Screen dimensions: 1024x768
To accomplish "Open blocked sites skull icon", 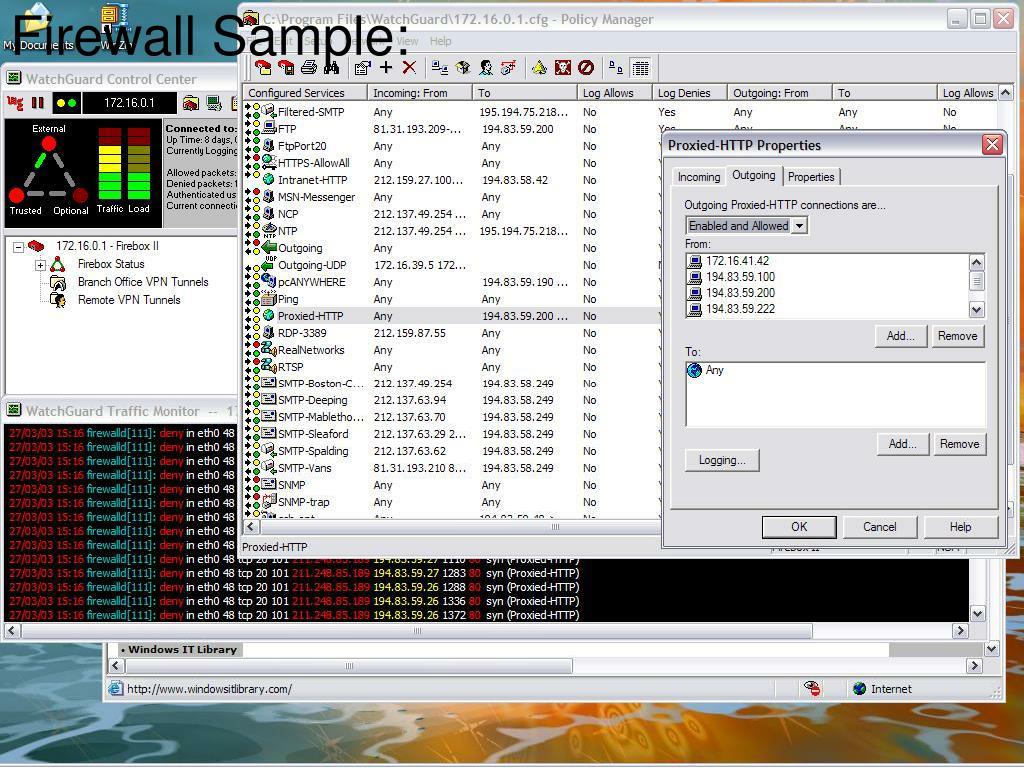I will (563, 67).
